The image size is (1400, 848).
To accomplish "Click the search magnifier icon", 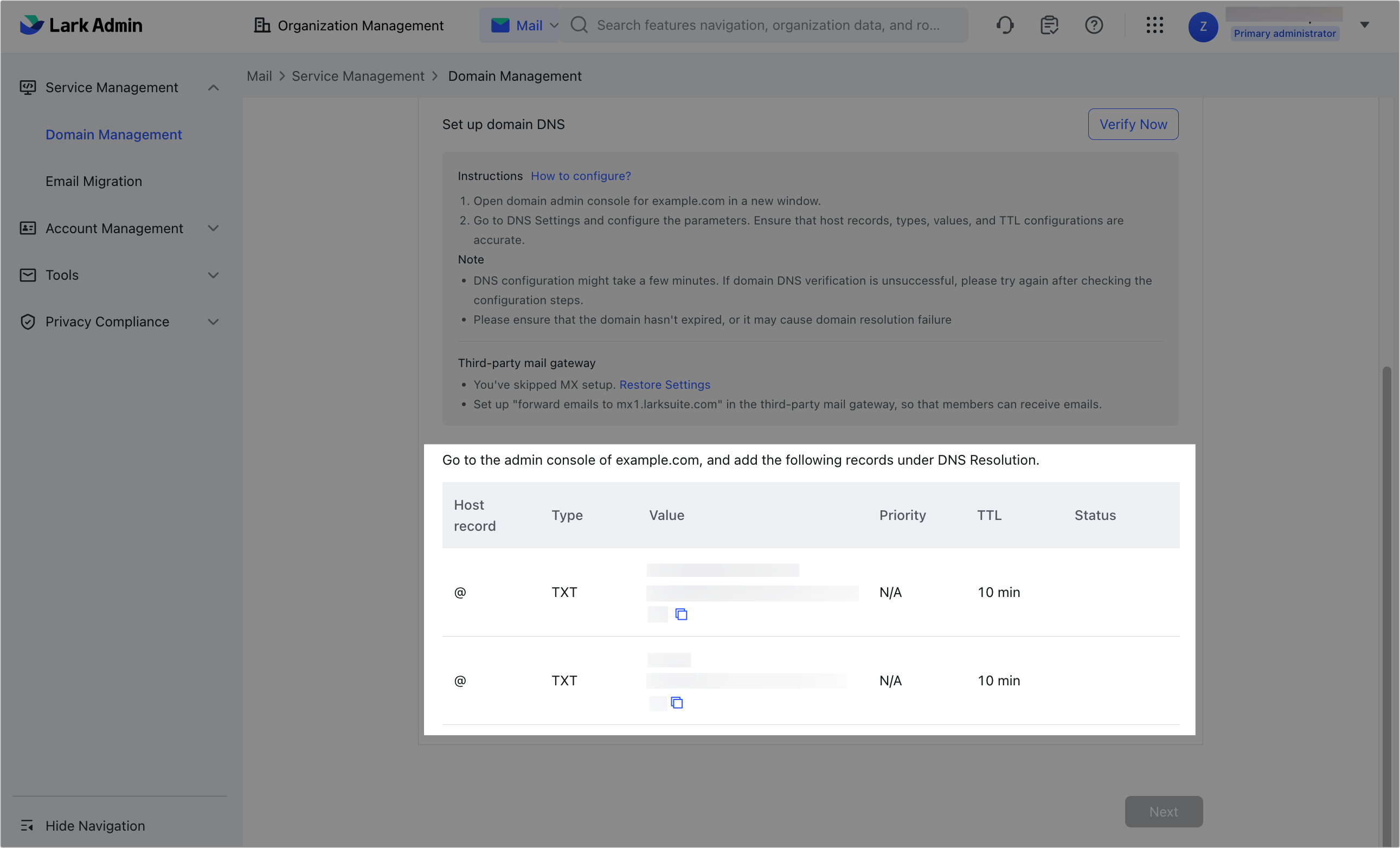I will click(x=579, y=25).
